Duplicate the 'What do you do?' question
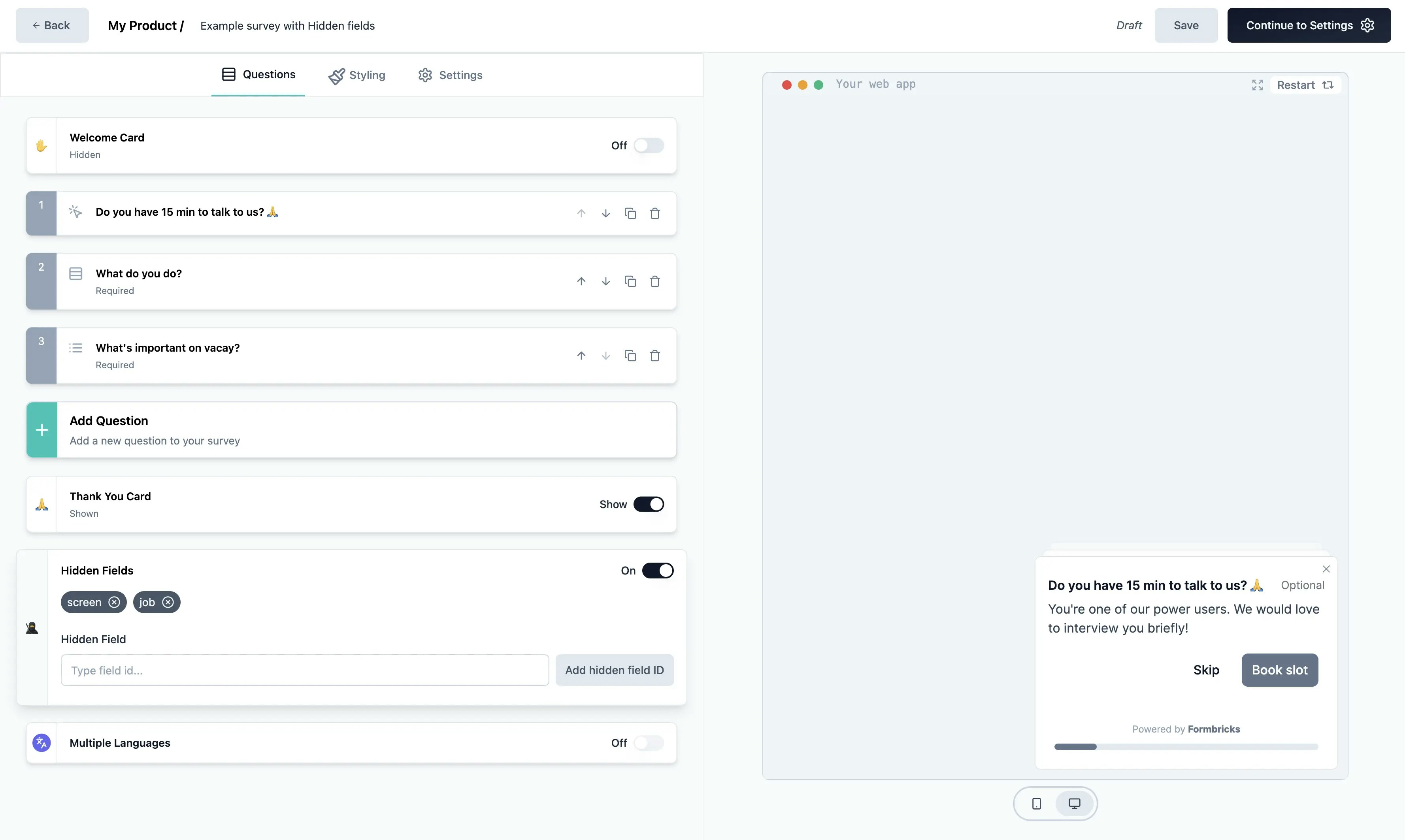 [630, 281]
